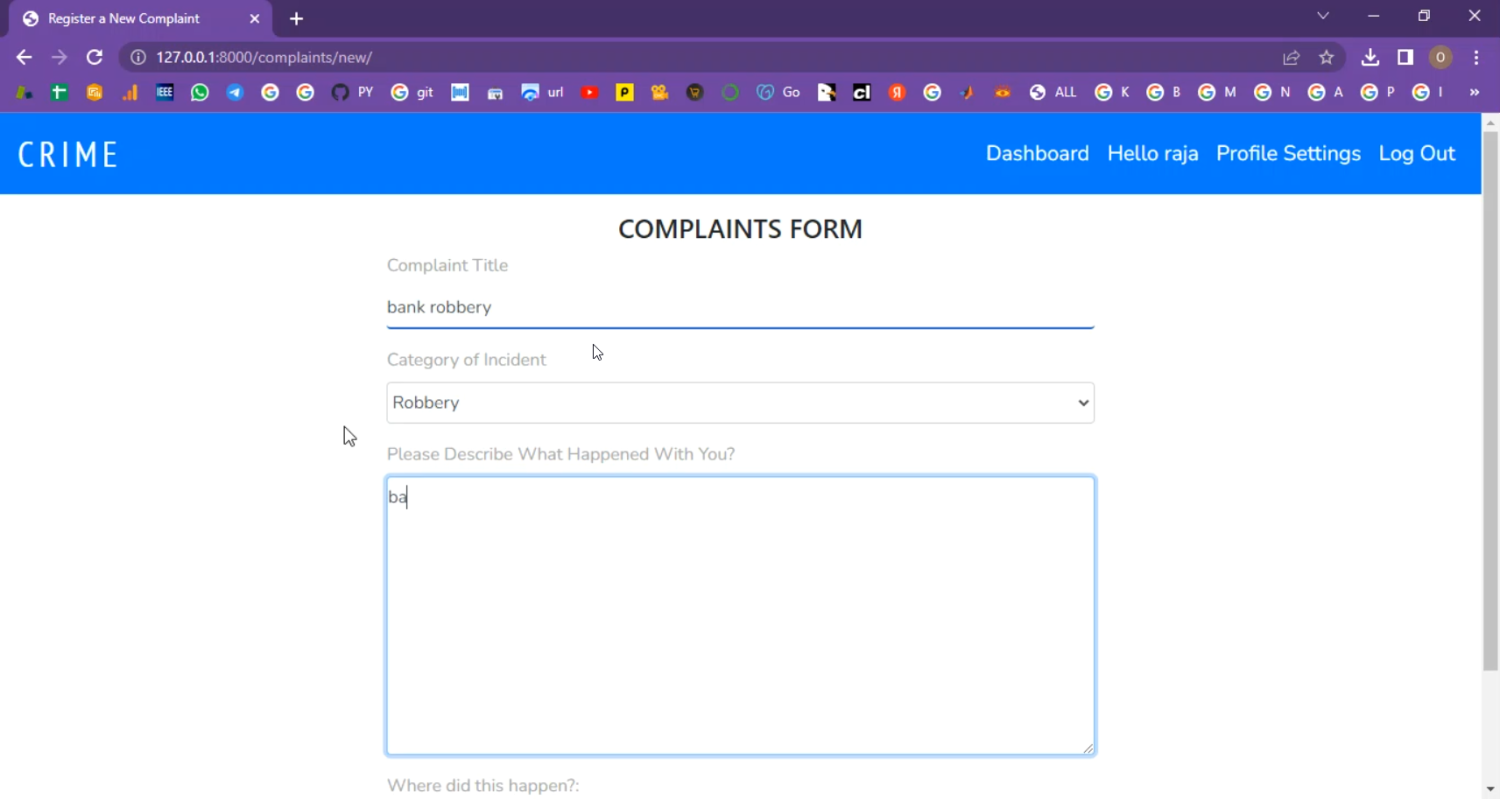
Task: Bookmark this page with the star icon
Action: [1326, 57]
